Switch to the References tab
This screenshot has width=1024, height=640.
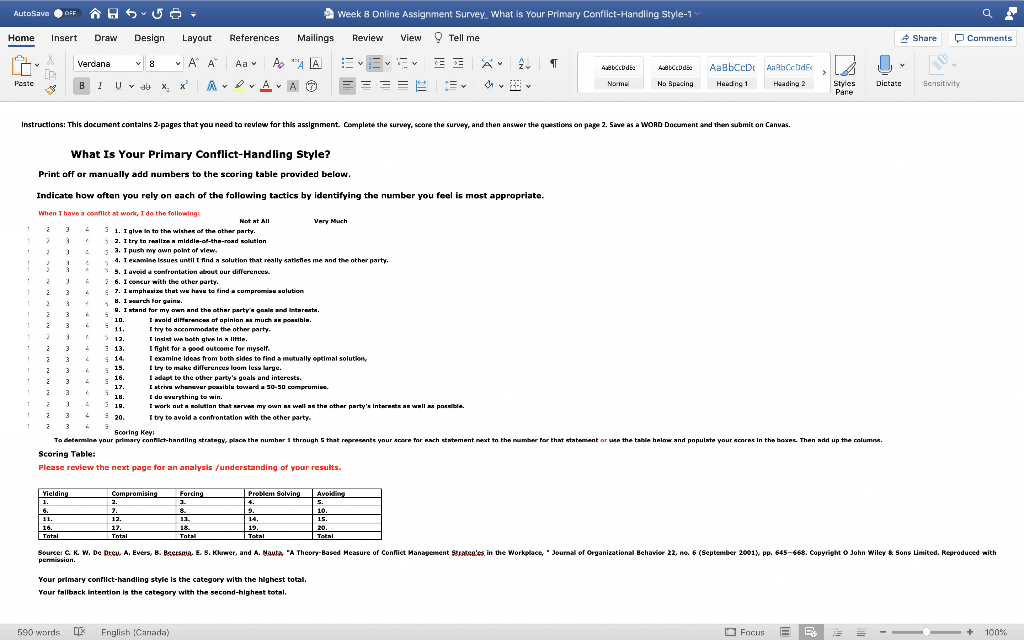pos(254,38)
